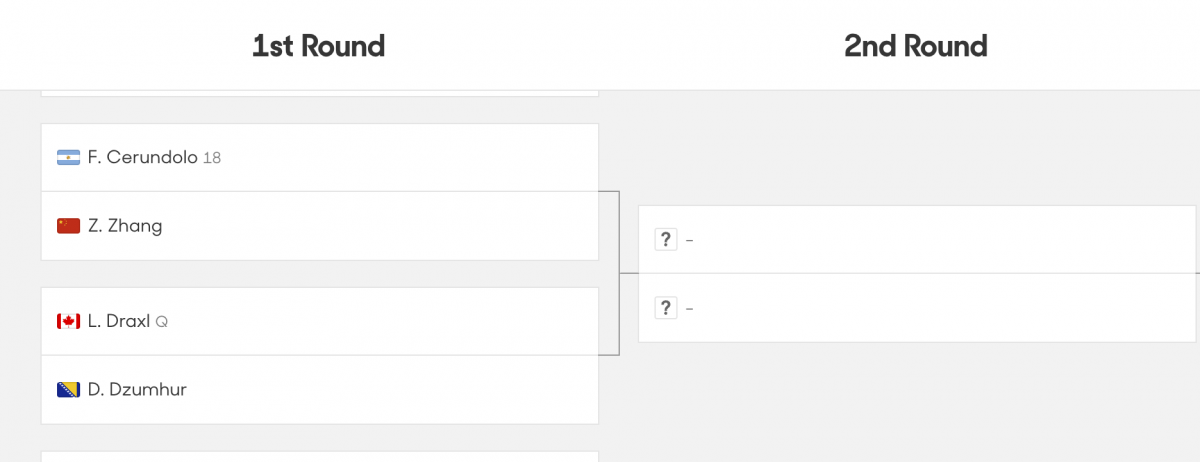This screenshot has width=1200, height=462.
Task: Open Z. Zhang player name
Action: click(125, 226)
